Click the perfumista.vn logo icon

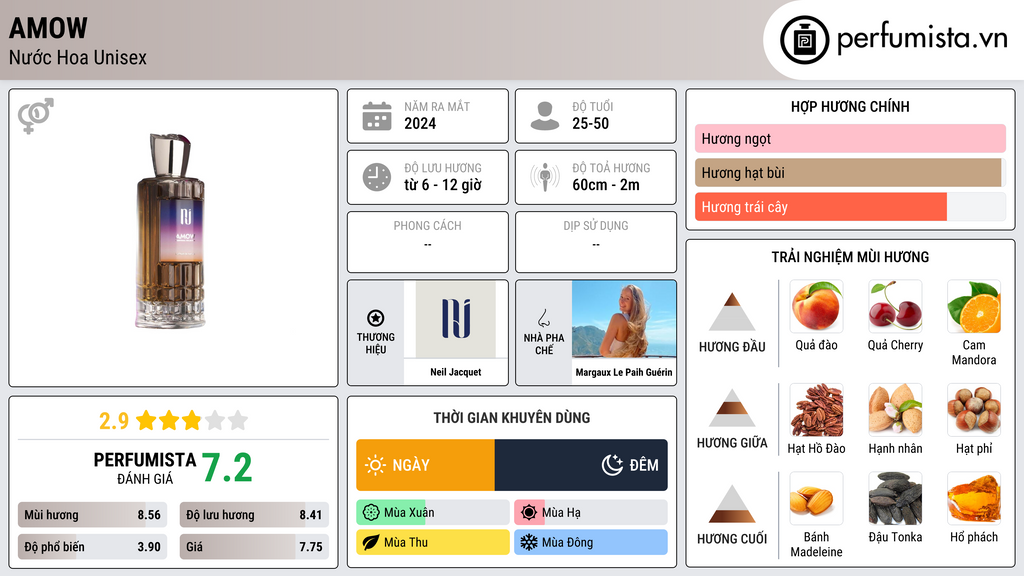(x=804, y=40)
